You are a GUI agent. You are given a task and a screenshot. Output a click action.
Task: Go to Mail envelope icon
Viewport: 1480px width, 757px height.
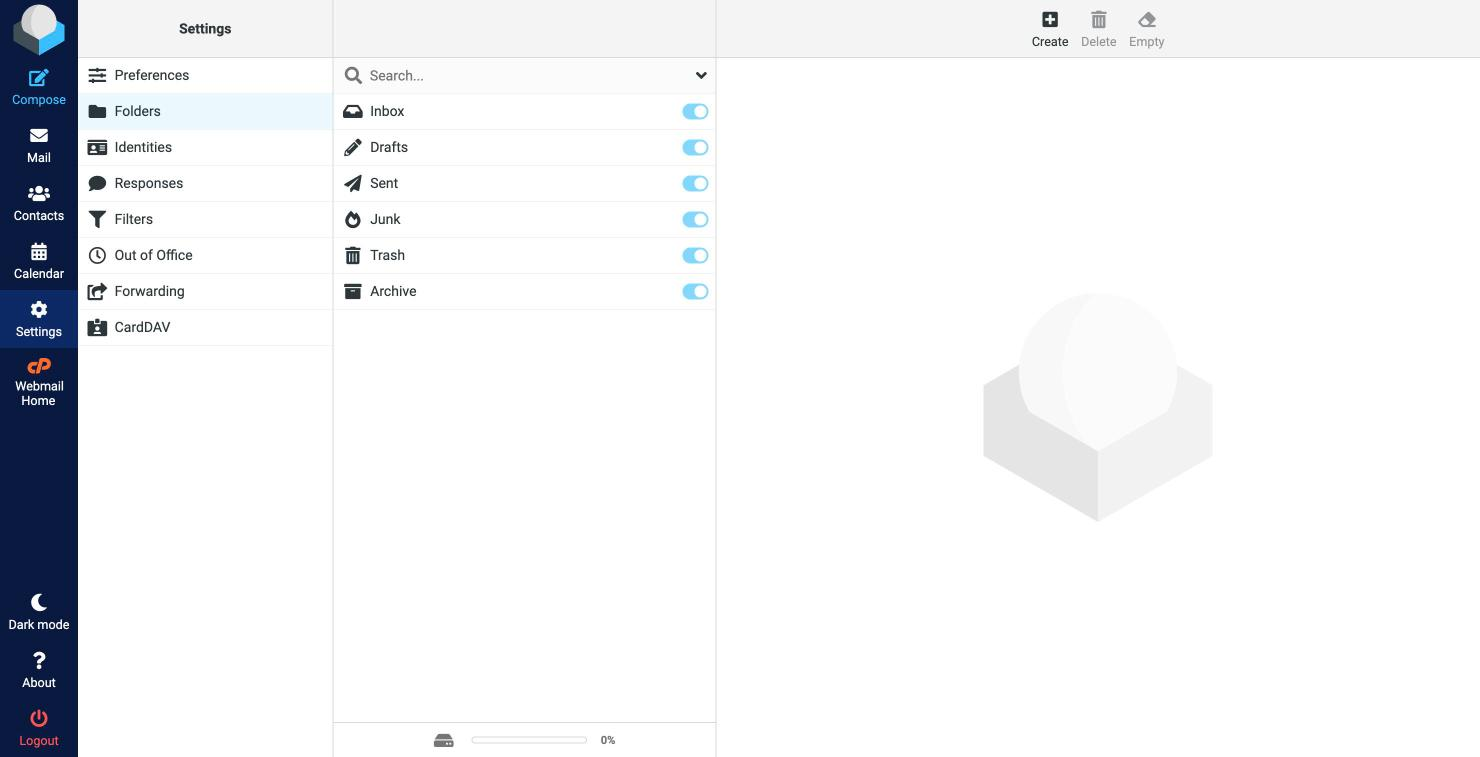39,136
